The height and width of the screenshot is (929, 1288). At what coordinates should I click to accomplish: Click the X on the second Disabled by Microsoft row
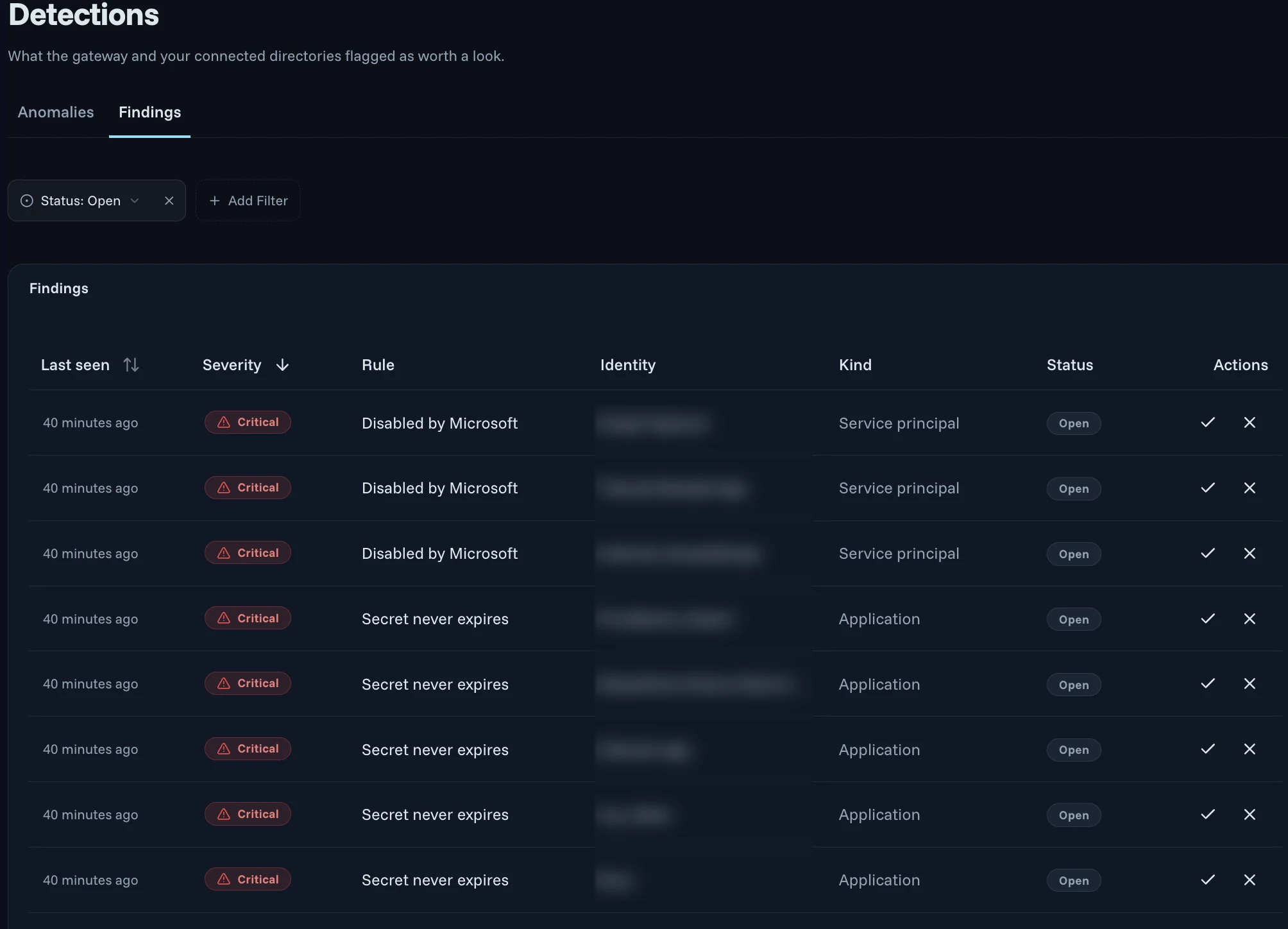coord(1250,488)
